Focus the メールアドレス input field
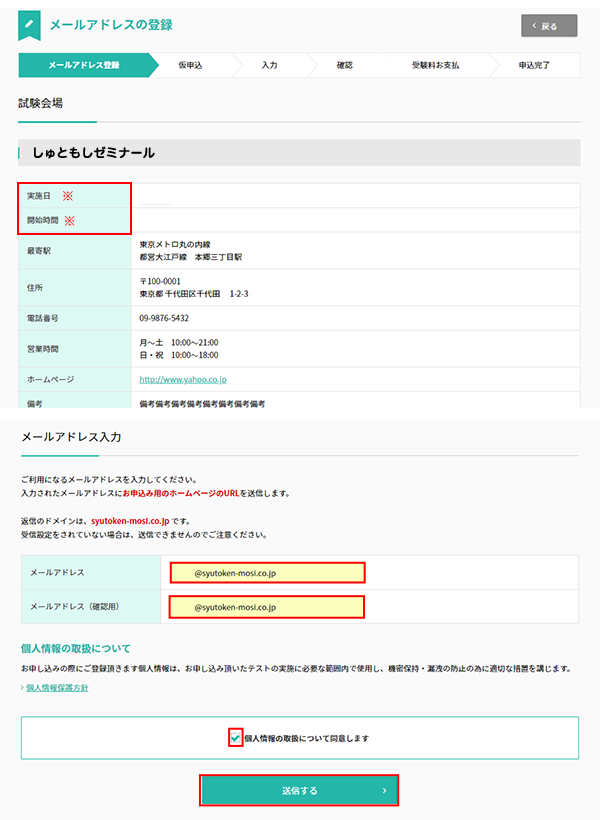The height and width of the screenshot is (820, 600). point(267,573)
